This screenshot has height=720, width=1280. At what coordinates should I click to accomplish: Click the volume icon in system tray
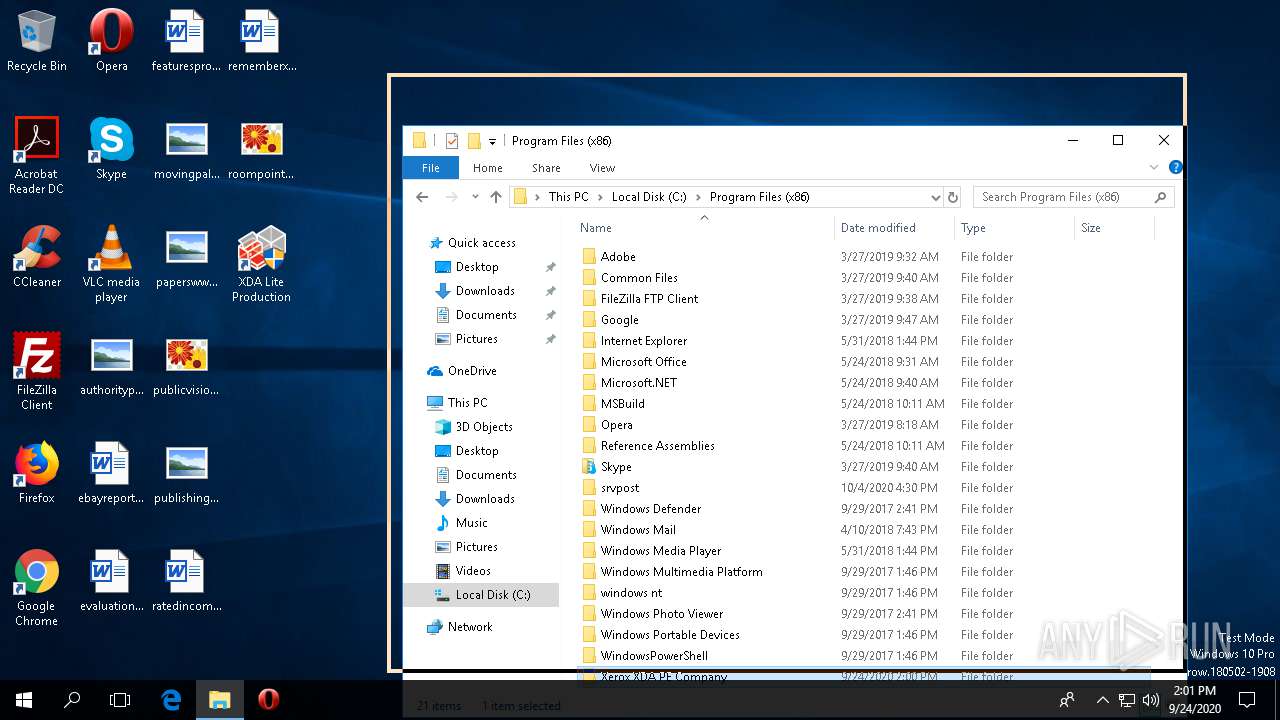[1150, 700]
